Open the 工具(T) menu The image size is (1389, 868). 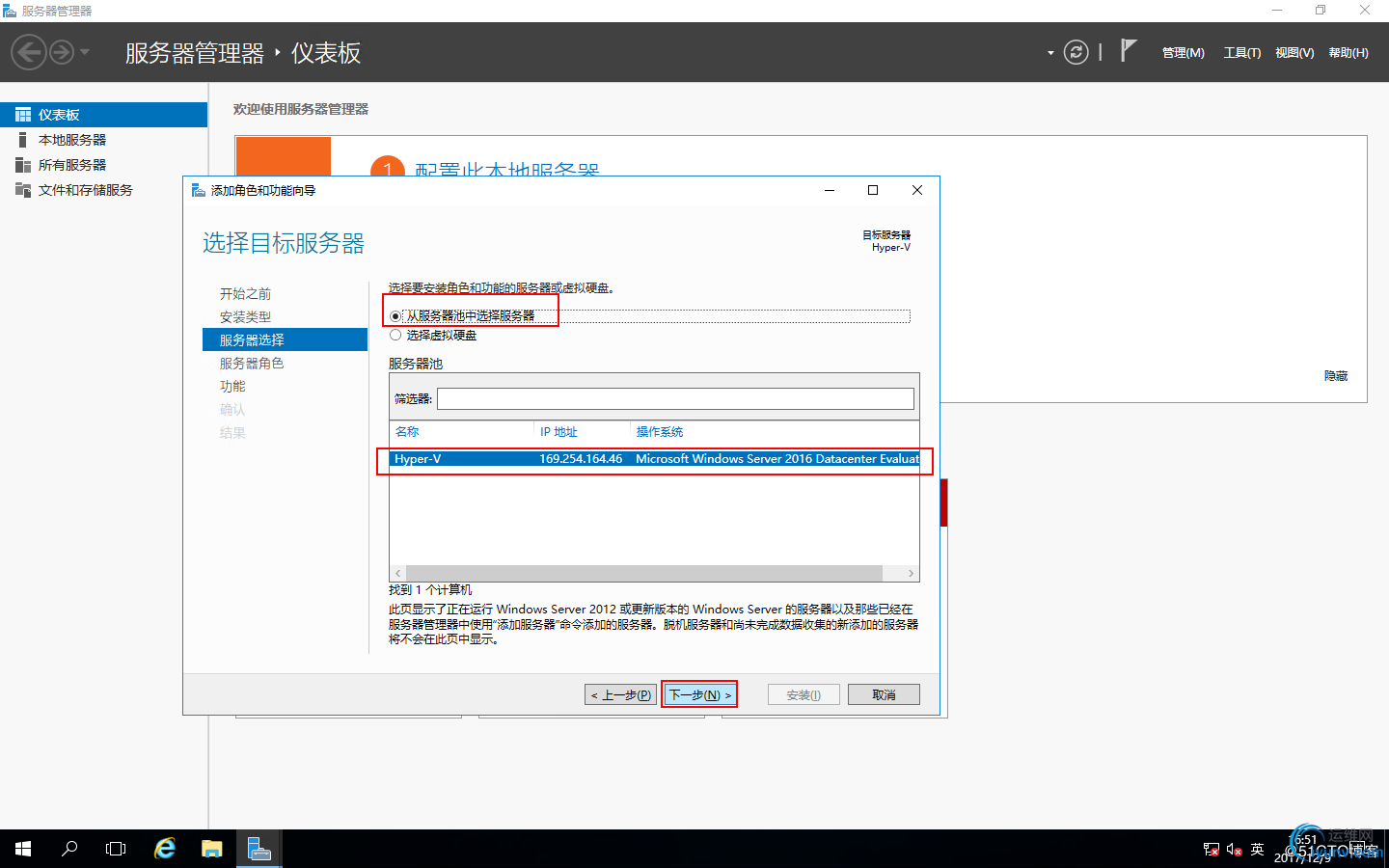point(1242,53)
